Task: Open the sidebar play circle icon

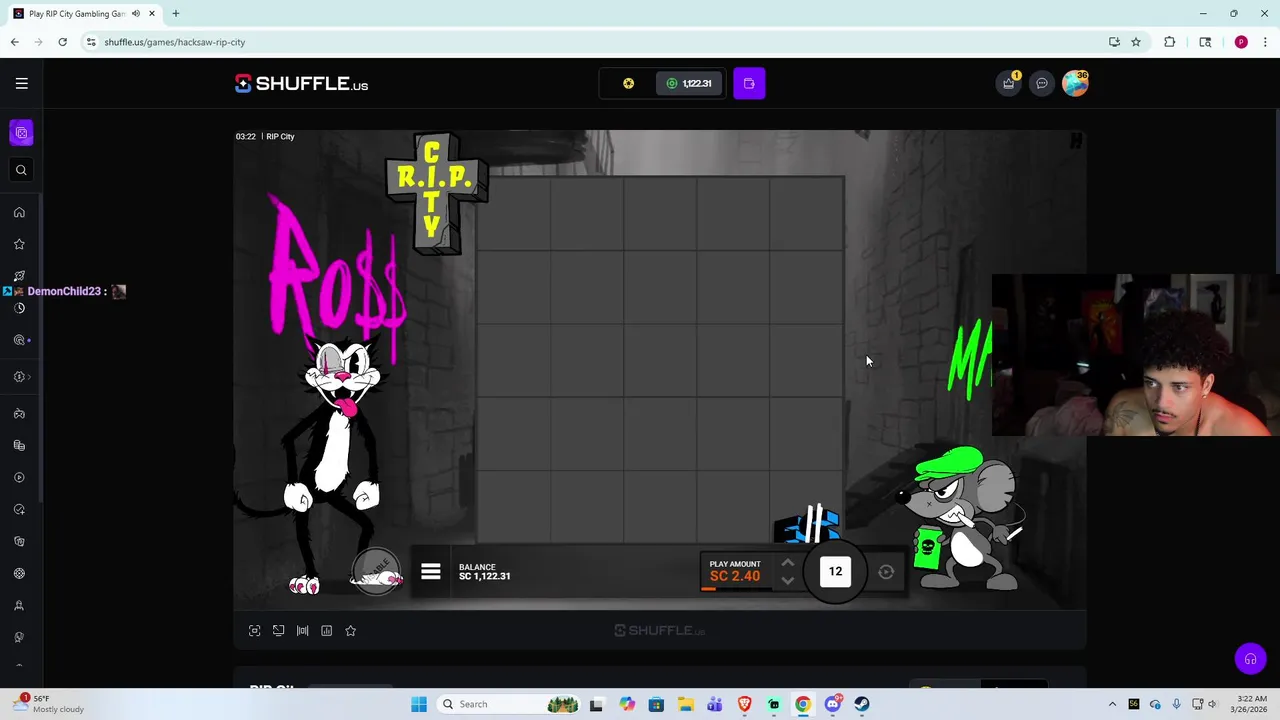Action: click(x=19, y=478)
